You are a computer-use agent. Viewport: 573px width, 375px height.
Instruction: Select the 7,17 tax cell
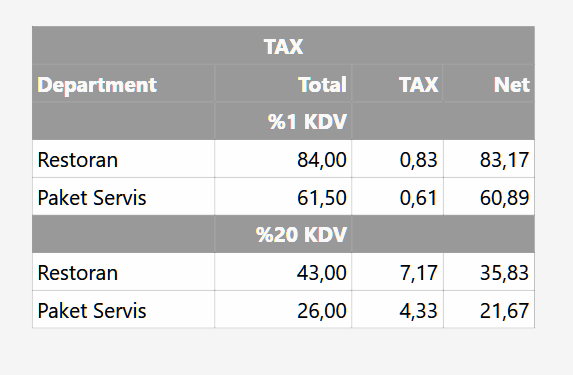[398, 272]
